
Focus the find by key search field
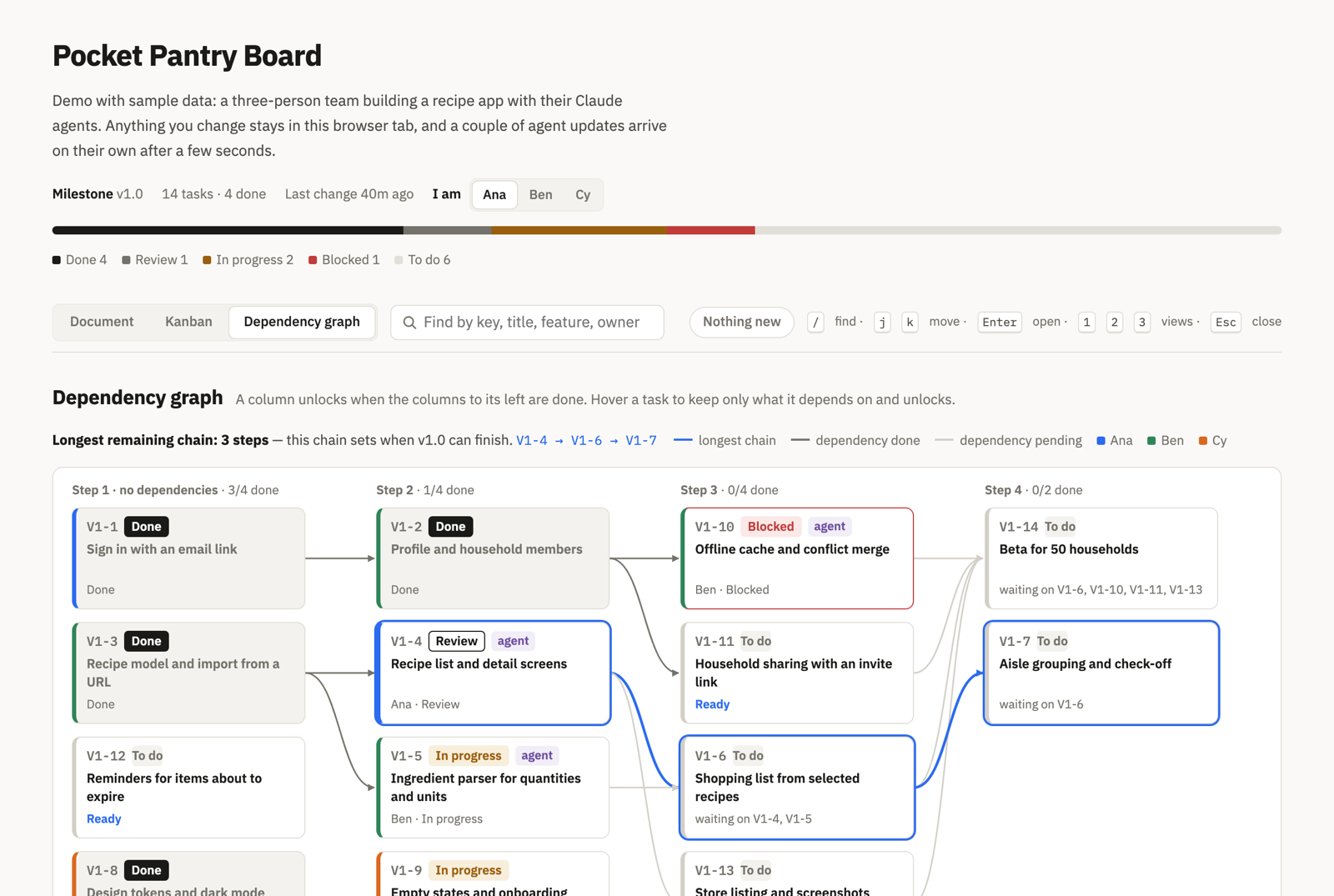(527, 323)
